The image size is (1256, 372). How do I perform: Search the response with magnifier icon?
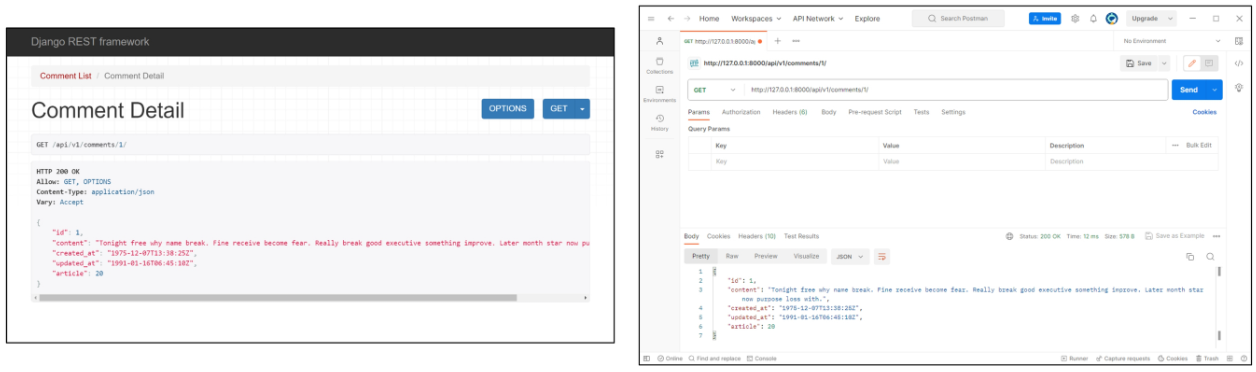tap(1210, 257)
